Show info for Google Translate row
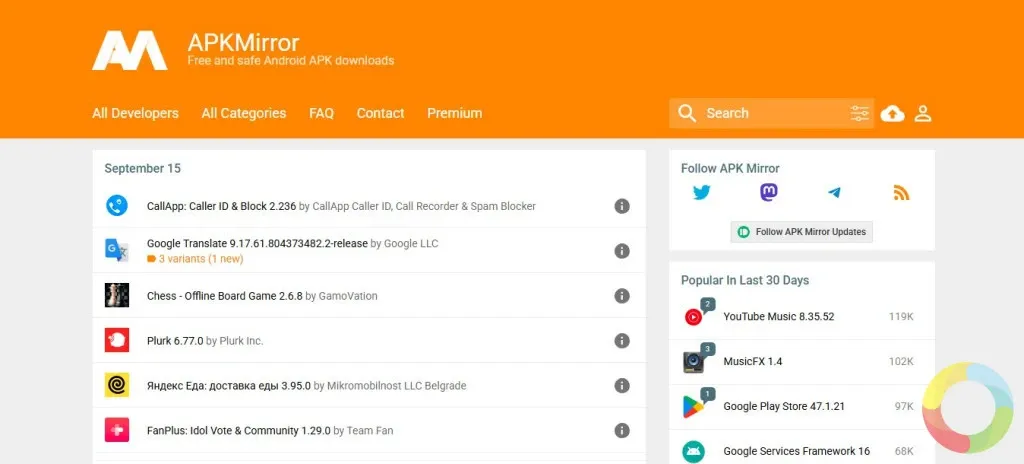Image resolution: width=1024 pixels, height=464 pixels. click(x=622, y=251)
